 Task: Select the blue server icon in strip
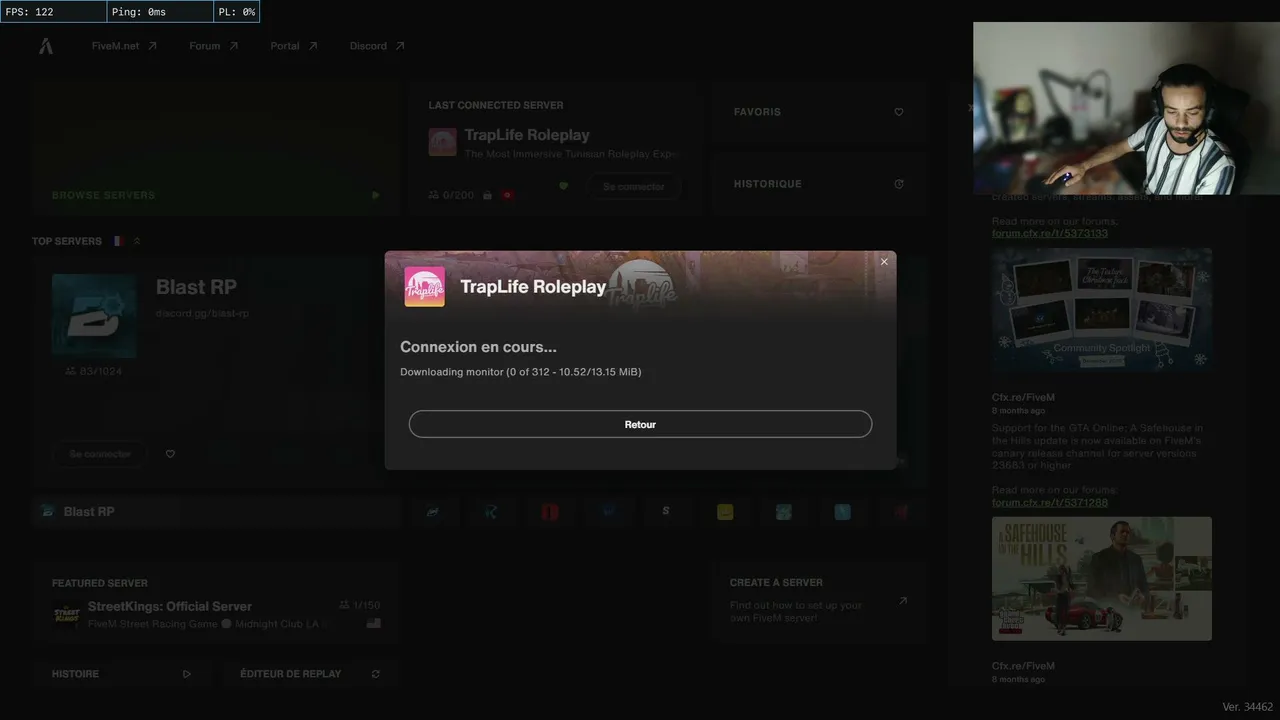click(608, 512)
